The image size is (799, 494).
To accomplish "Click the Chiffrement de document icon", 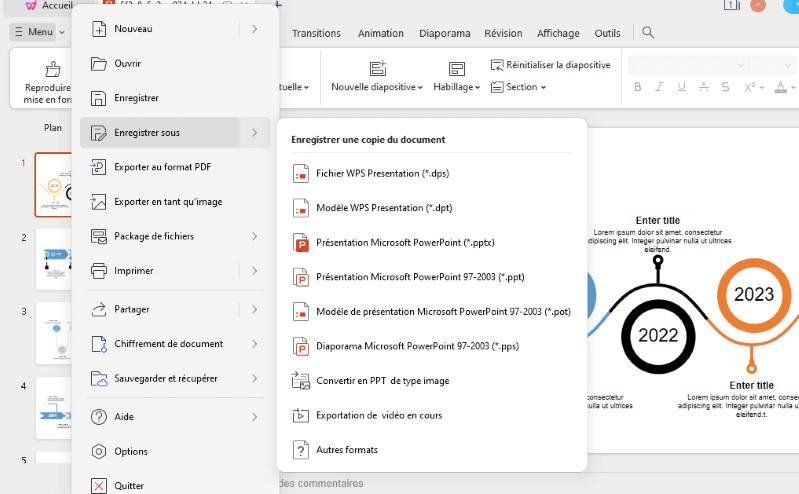I will (x=99, y=344).
